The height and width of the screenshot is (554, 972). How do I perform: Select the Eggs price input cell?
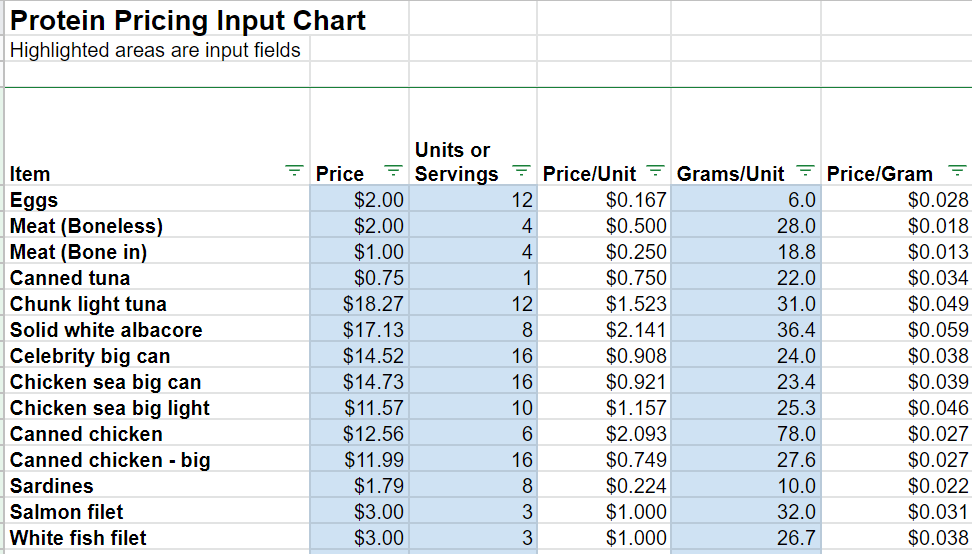359,200
